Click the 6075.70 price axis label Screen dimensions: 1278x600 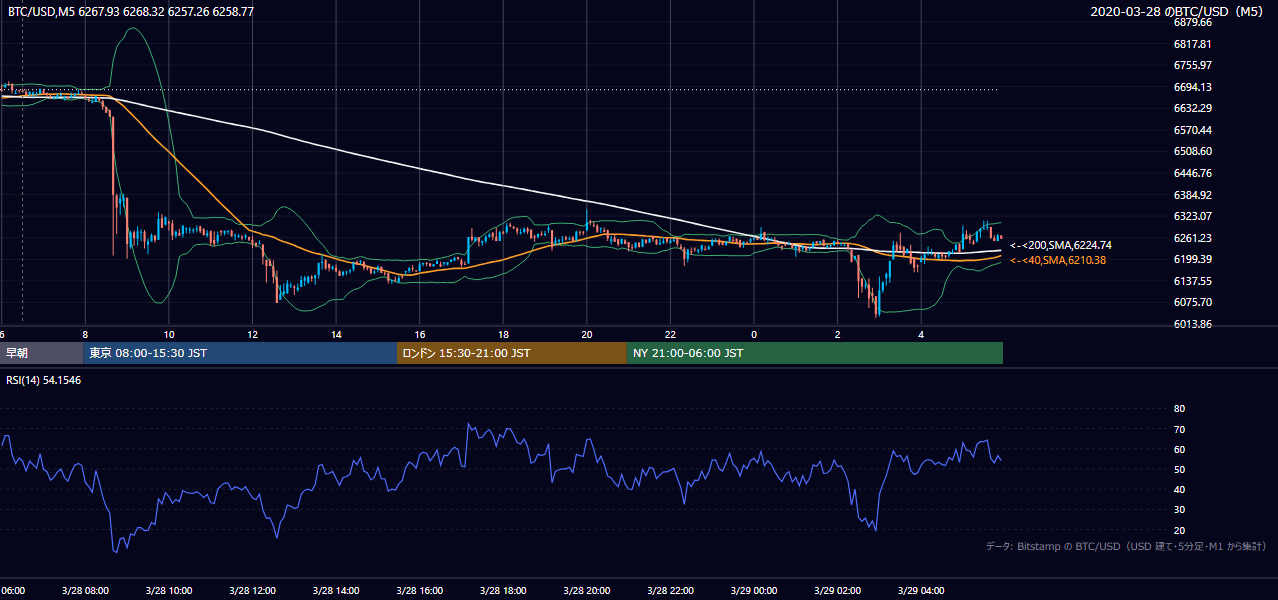point(1192,302)
